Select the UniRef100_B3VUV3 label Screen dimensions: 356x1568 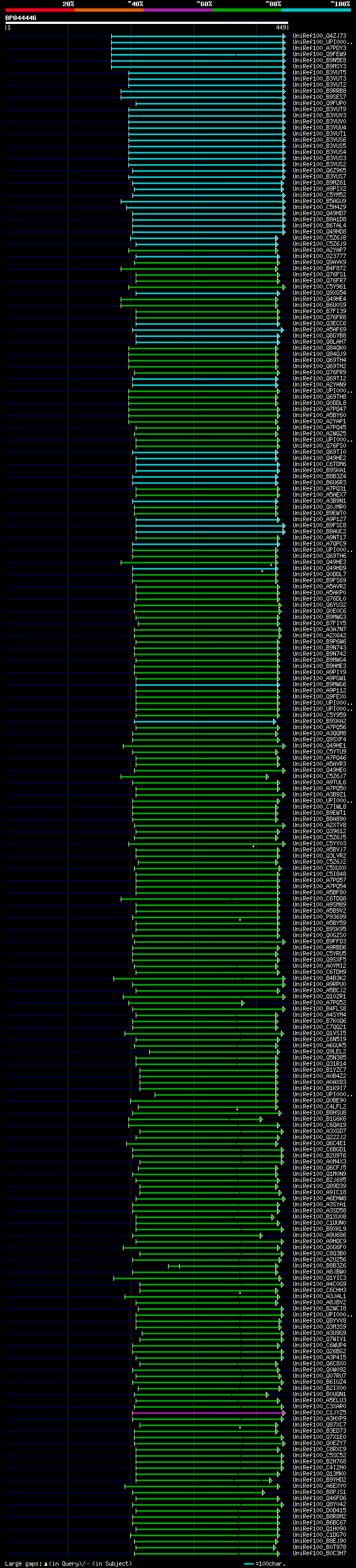click(x=319, y=116)
